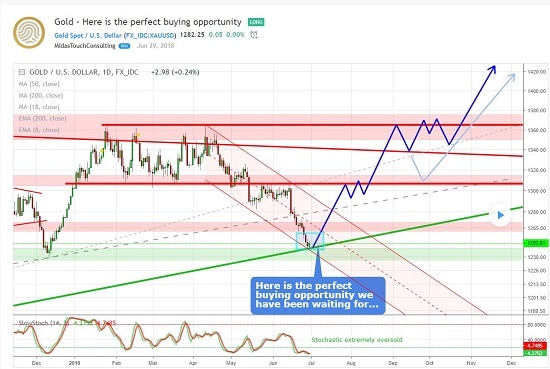Viewport: 550px width, 369px height.
Task: Click the green 1250.81 price label
Action: (x=535, y=243)
